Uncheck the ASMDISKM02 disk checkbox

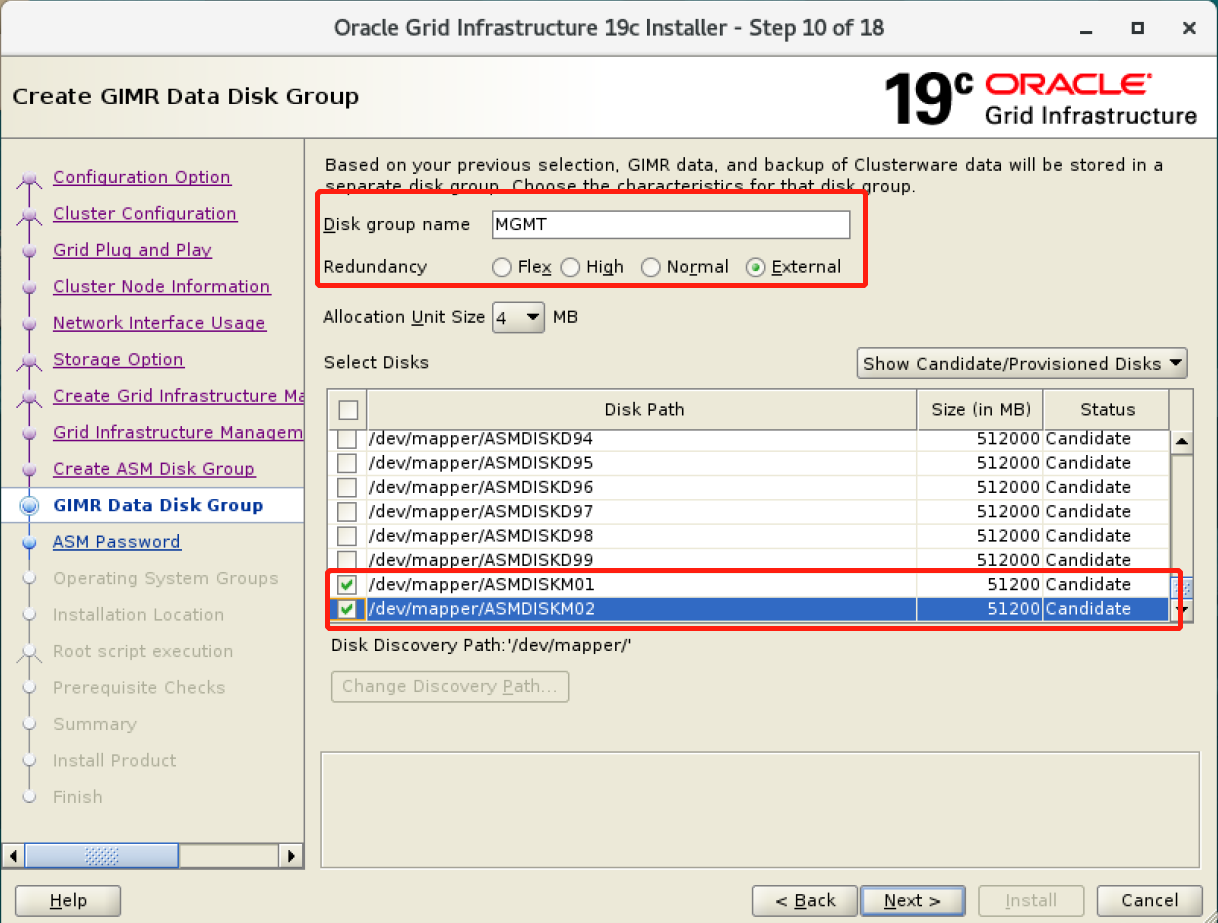point(346,608)
